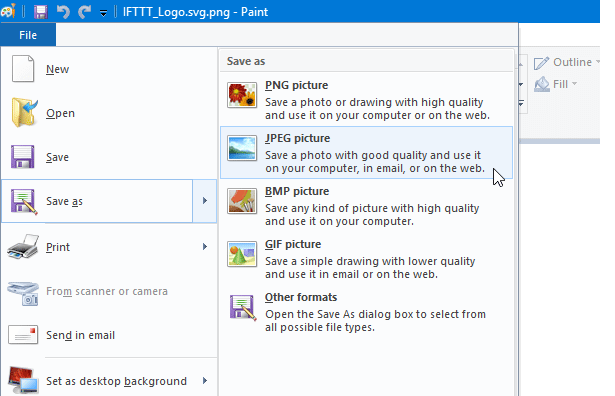Open Other formats Save As dialog
The width and height of the screenshot is (615, 396).
coord(366,312)
